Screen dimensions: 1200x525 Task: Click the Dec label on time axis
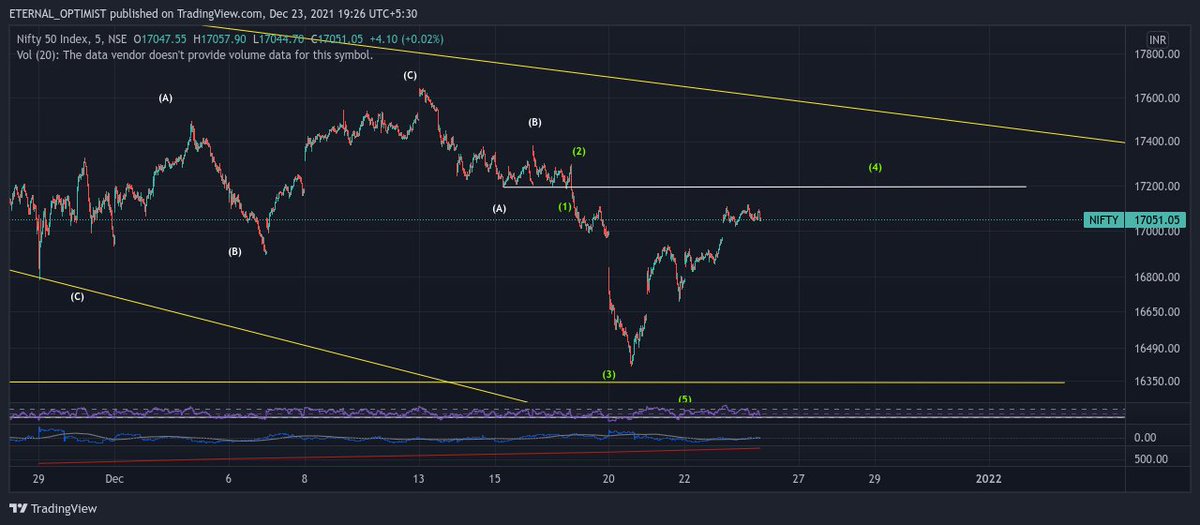click(114, 479)
